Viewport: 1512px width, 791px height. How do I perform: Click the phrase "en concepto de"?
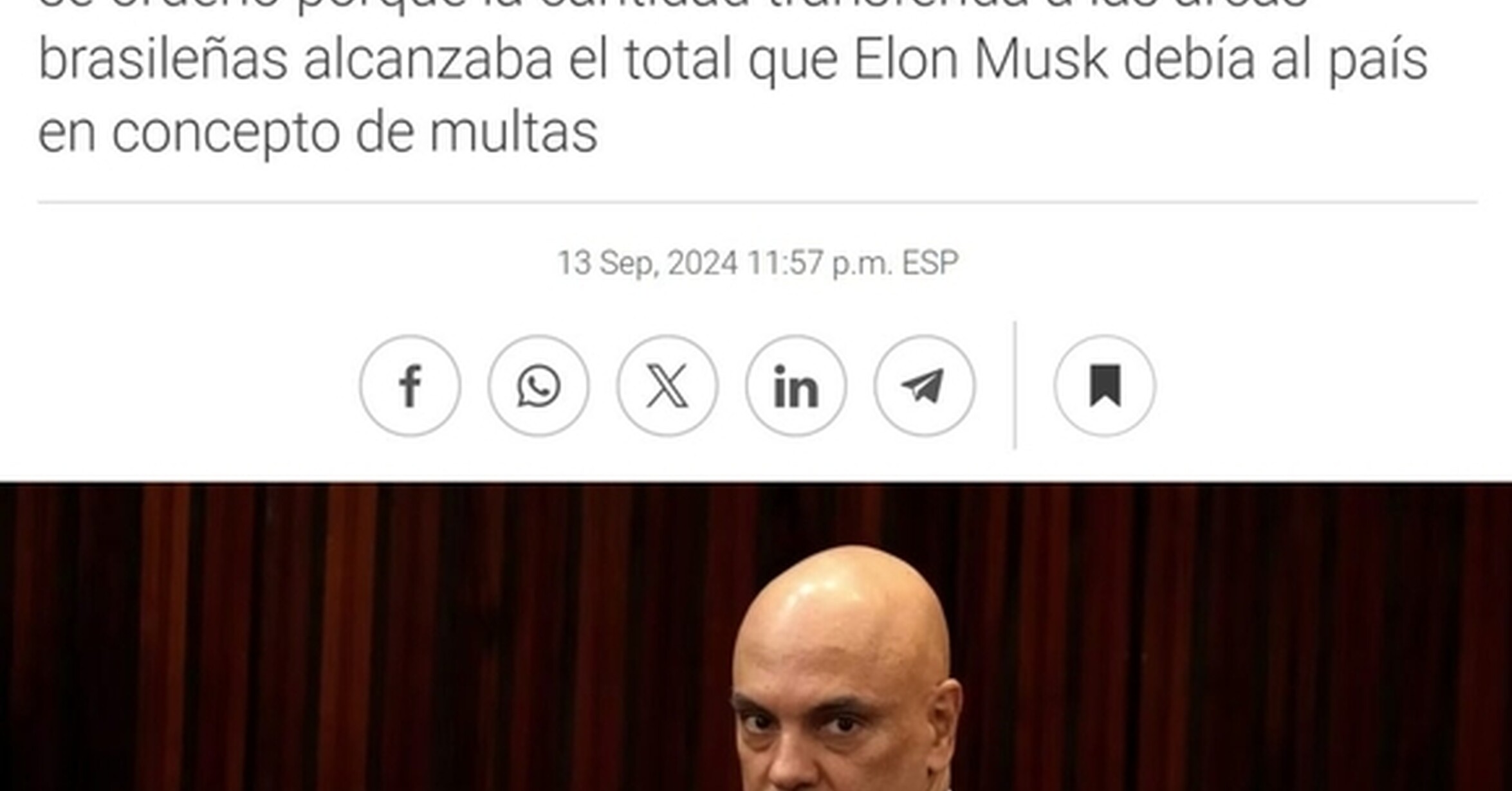(x=226, y=133)
